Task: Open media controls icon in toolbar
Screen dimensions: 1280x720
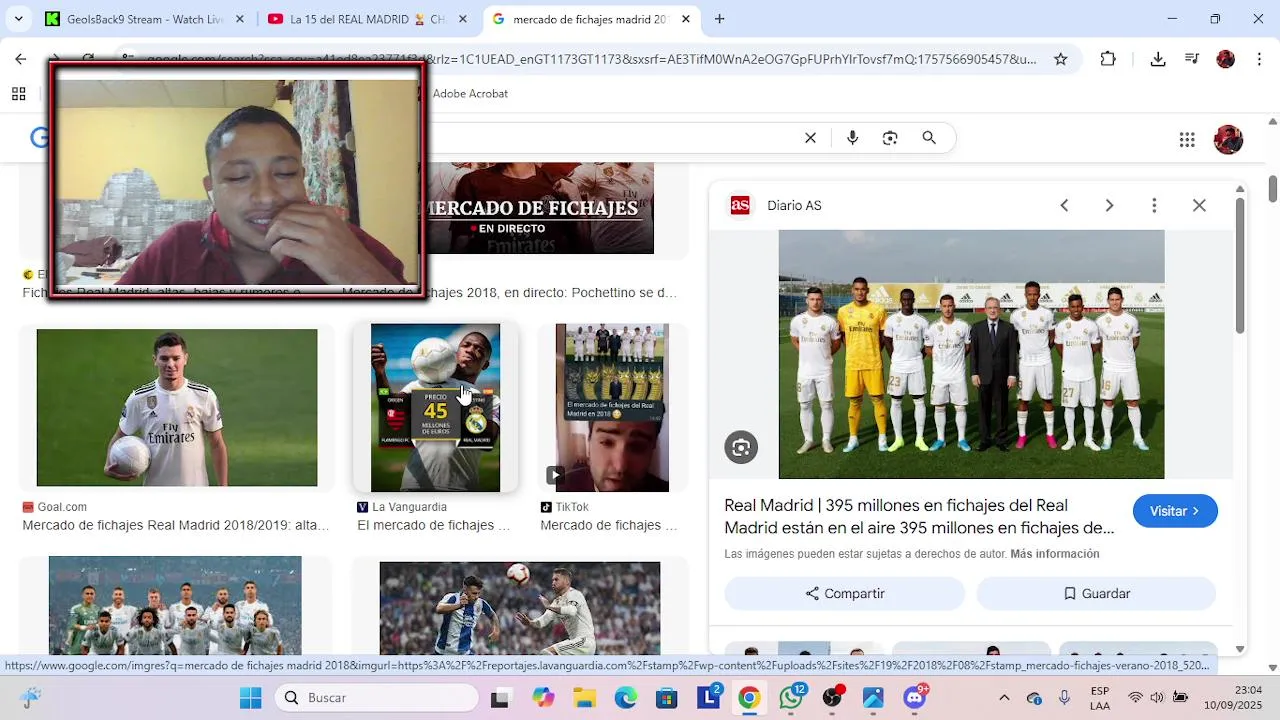Action: point(1191,59)
